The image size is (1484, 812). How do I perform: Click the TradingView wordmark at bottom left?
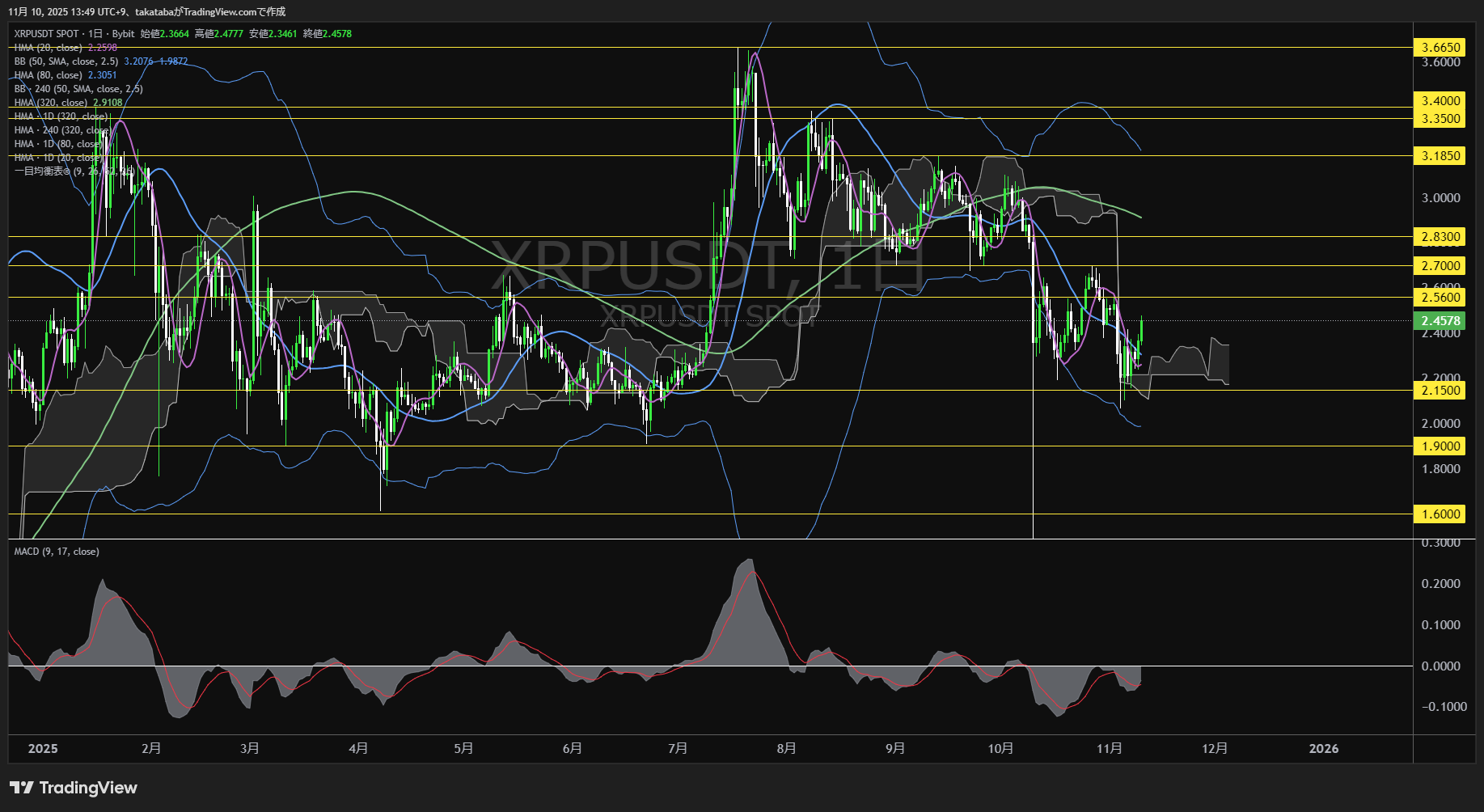click(x=89, y=787)
